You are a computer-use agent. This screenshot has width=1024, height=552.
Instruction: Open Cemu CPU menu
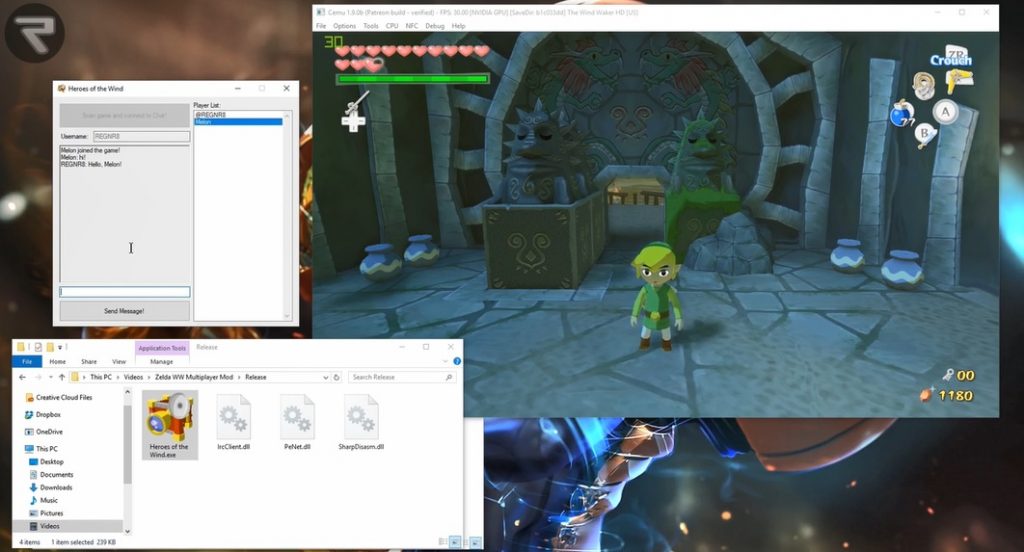392,26
